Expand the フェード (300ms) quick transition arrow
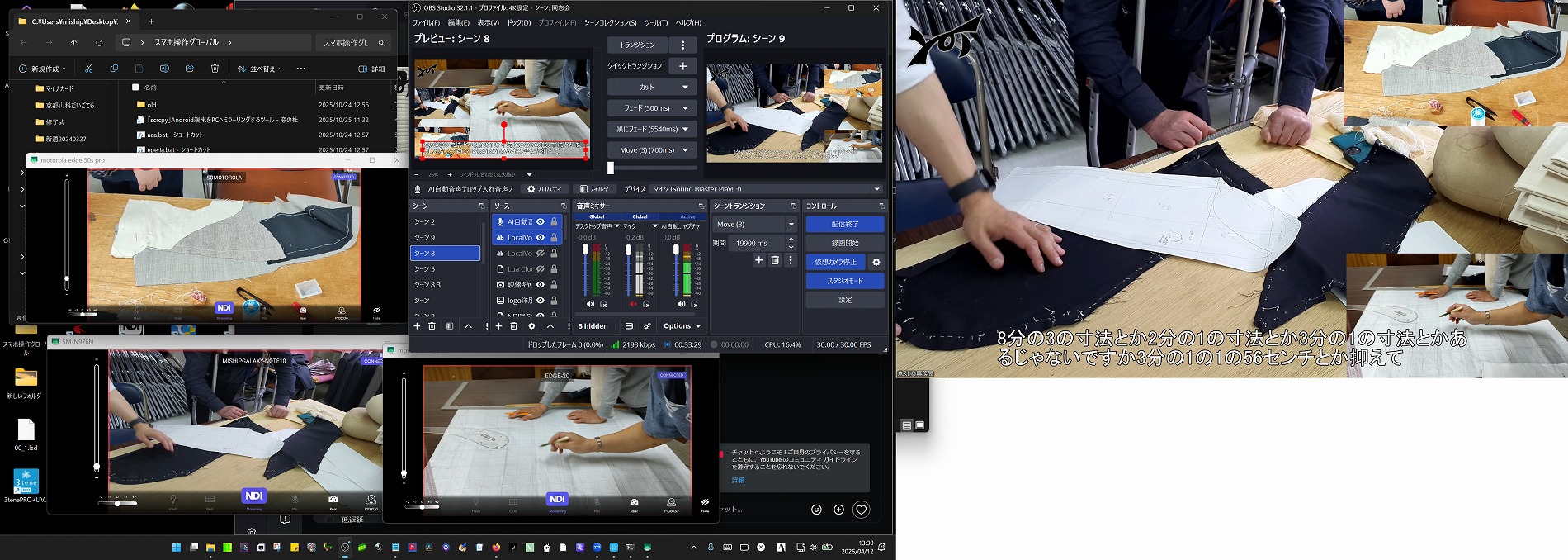 685,108
